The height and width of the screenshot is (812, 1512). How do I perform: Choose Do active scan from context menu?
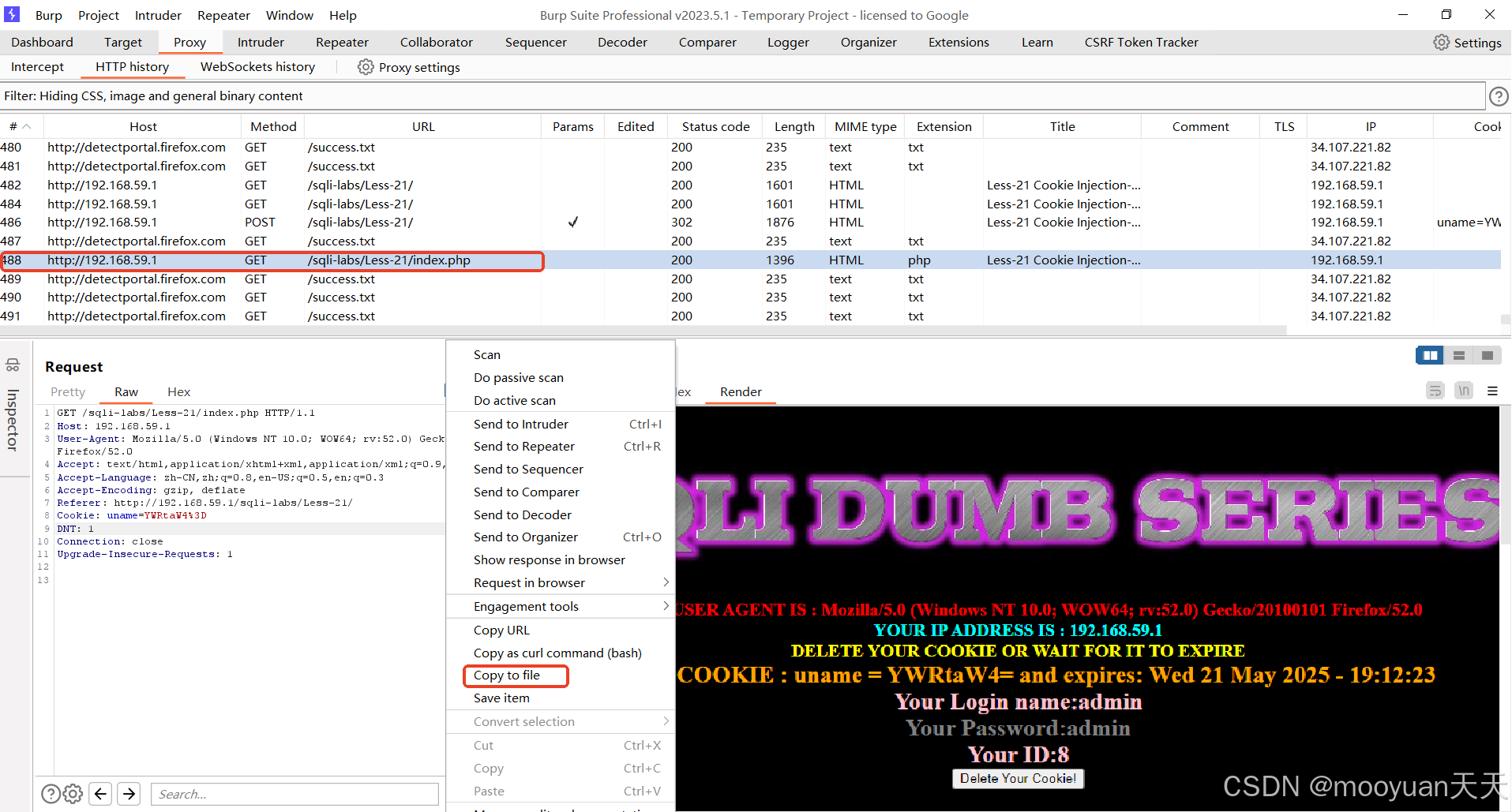point(561,400)
